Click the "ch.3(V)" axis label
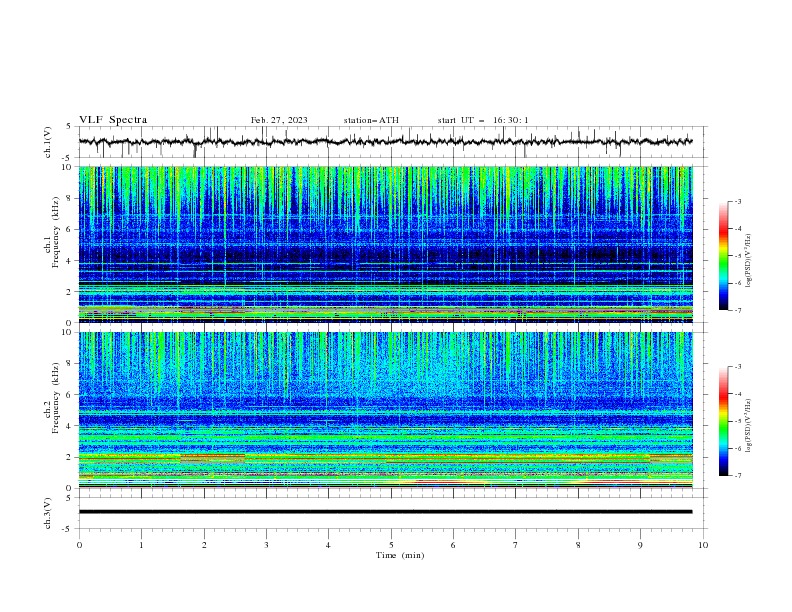 tap(48, 513)
